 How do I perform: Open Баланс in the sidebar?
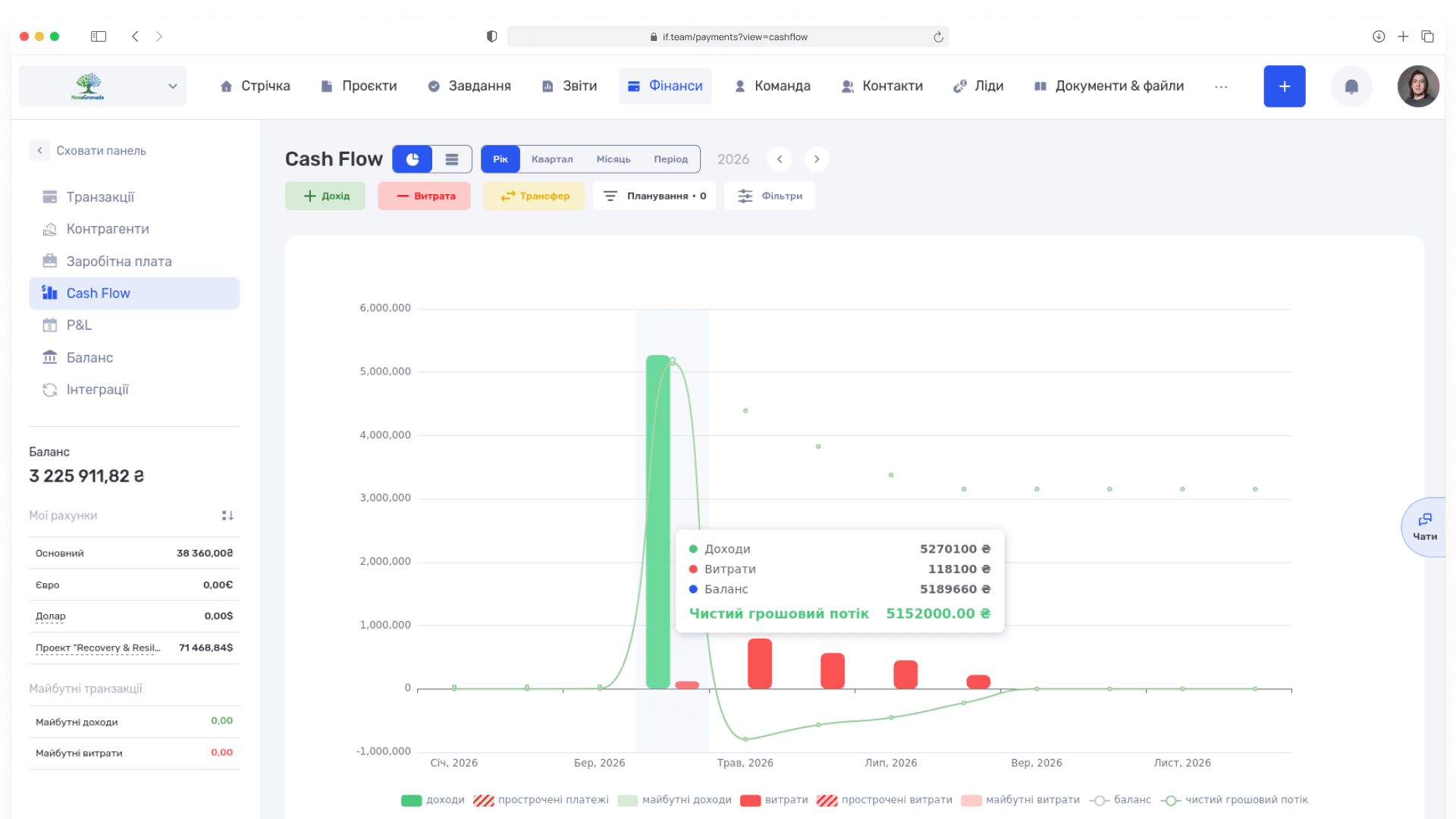click(134, 358)
